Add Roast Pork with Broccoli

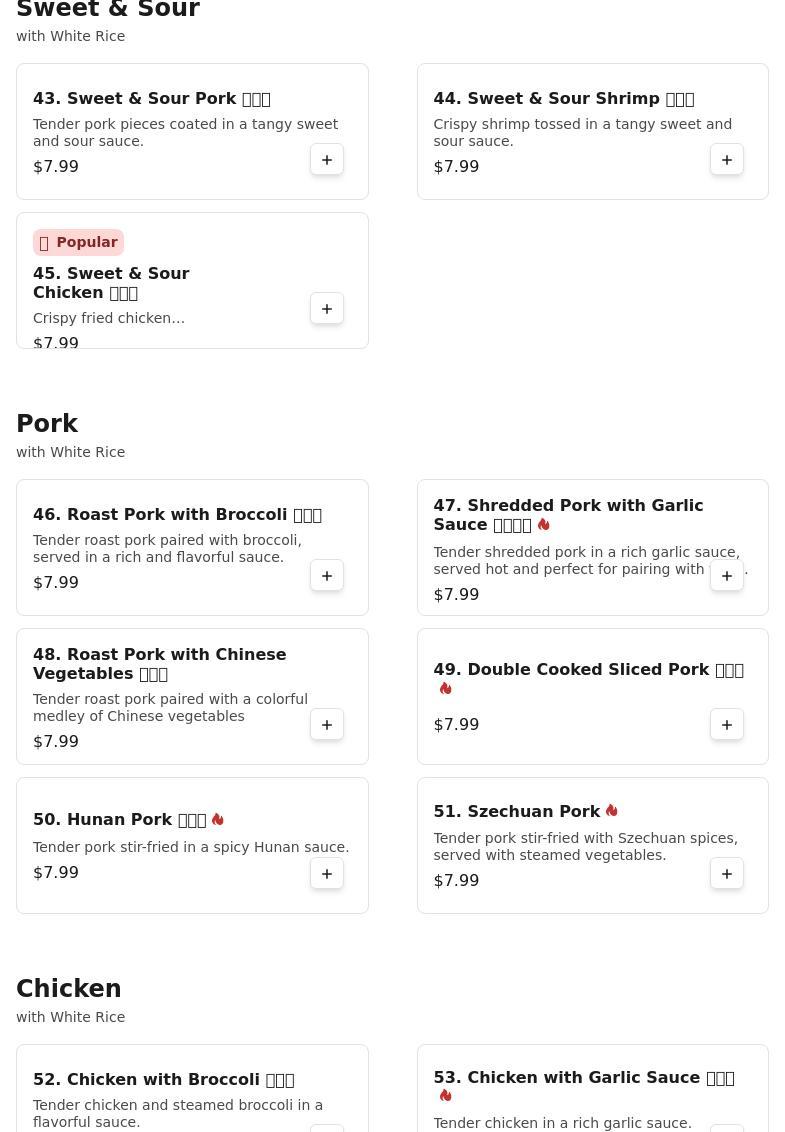[x=327, y=576]
